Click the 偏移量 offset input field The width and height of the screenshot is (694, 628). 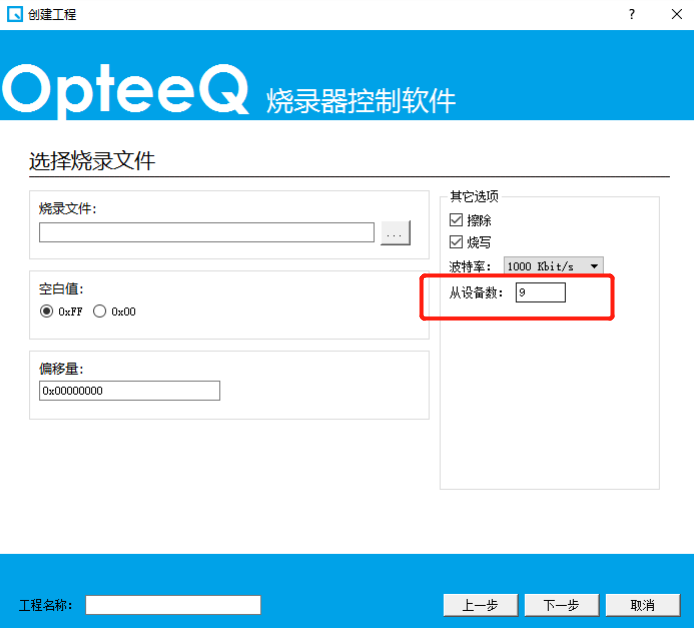[x=129, y=391]
